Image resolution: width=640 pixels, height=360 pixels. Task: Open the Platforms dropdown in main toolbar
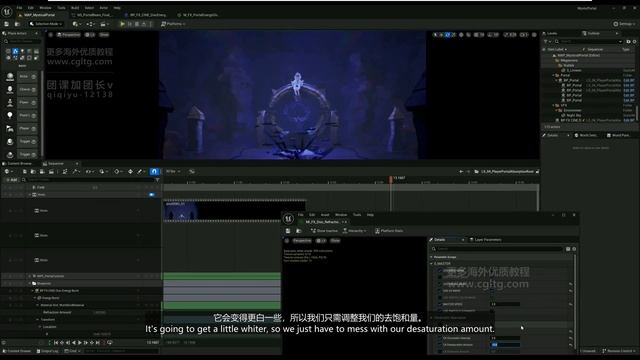(173, 24)
